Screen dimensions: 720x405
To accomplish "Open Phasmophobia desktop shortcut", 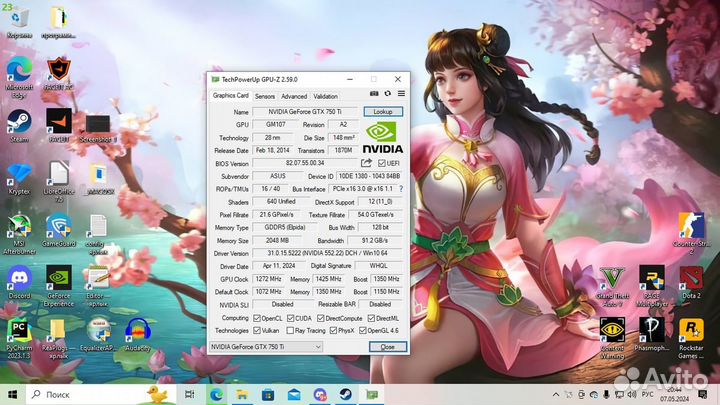I will [652, 335].
